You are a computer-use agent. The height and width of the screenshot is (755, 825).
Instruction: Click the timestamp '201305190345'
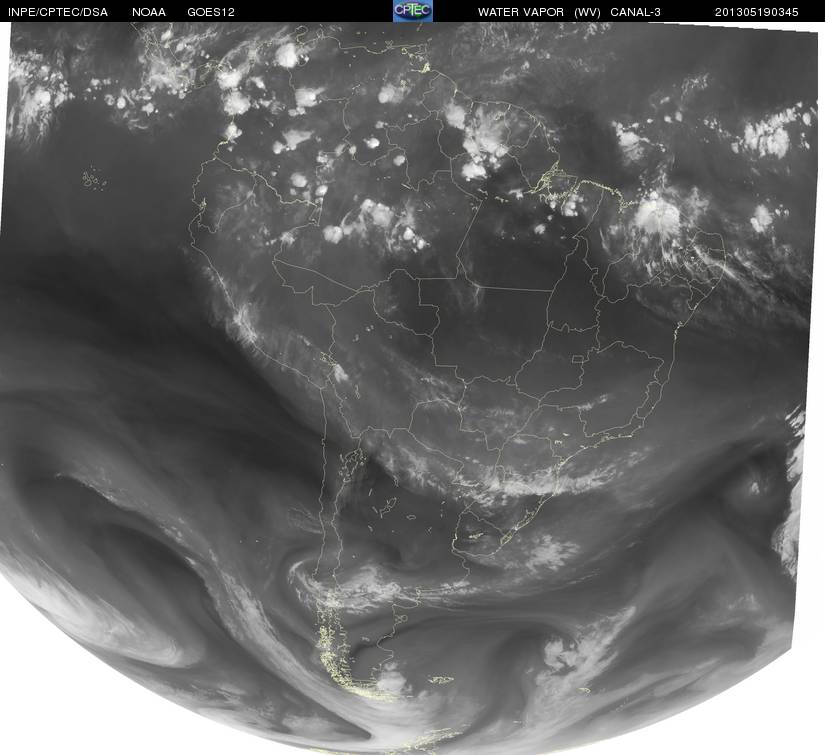click(x=757, y=12)
